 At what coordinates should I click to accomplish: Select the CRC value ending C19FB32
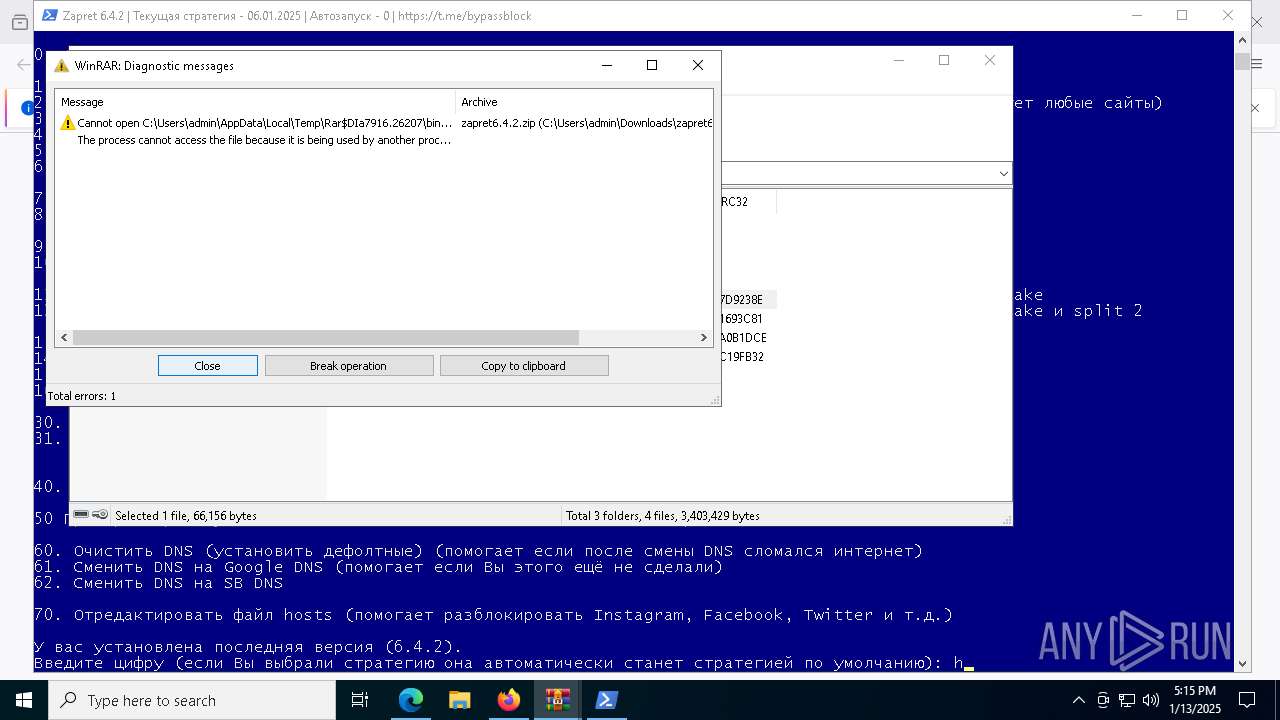[x=742, y=357]
